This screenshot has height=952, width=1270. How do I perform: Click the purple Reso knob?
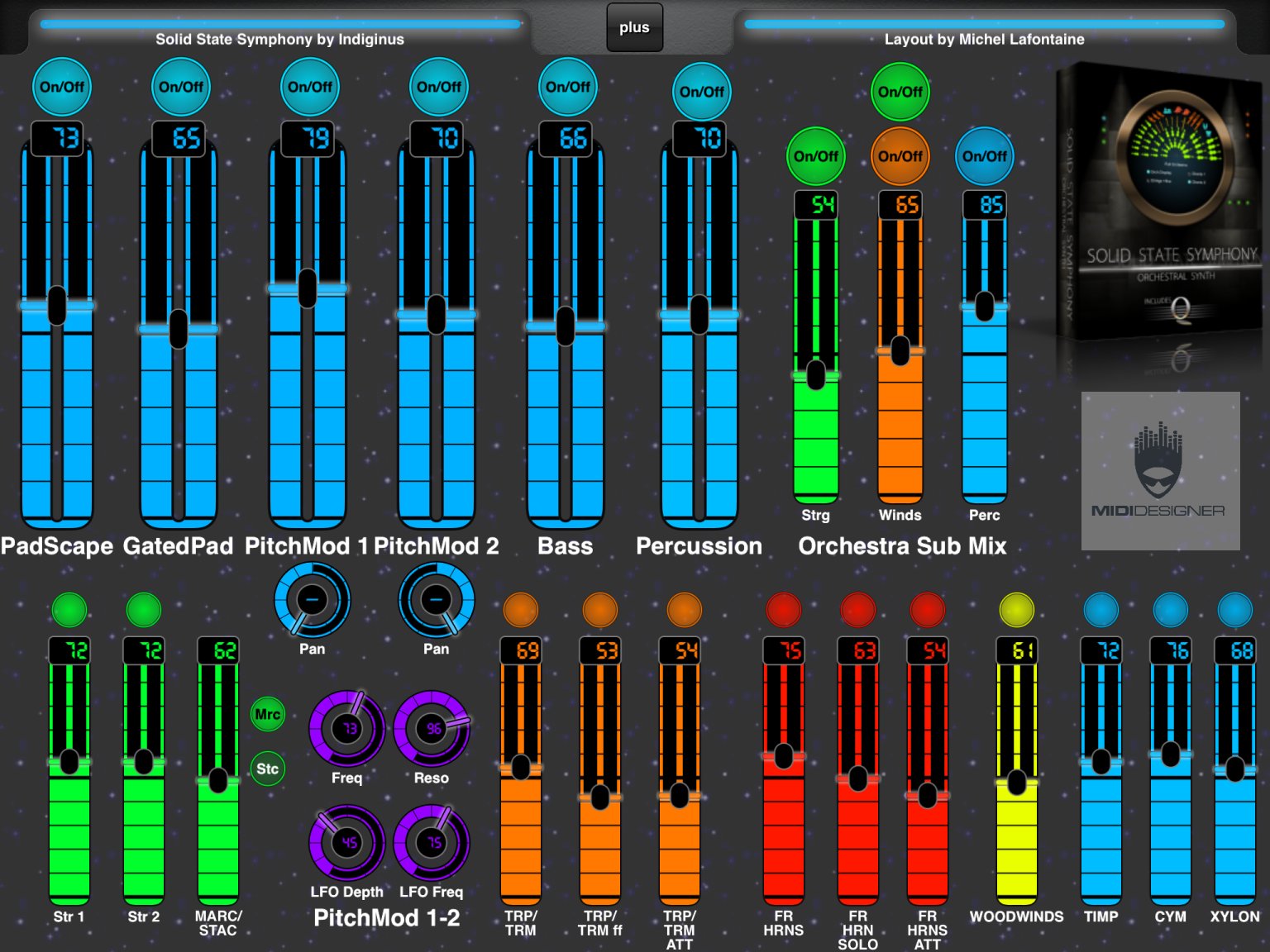coord(432,728)
